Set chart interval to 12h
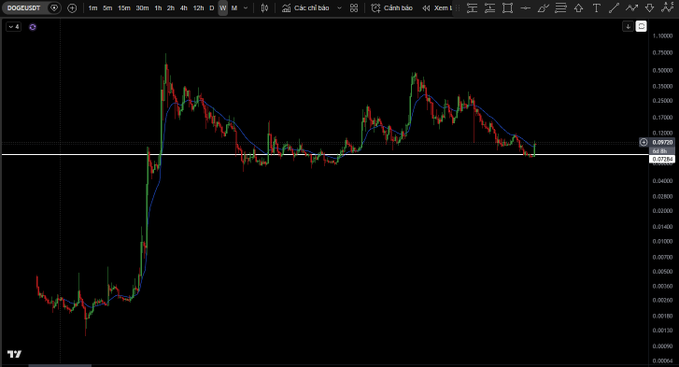Viewport: 679px width, 367px height. (x=198, y=8)
